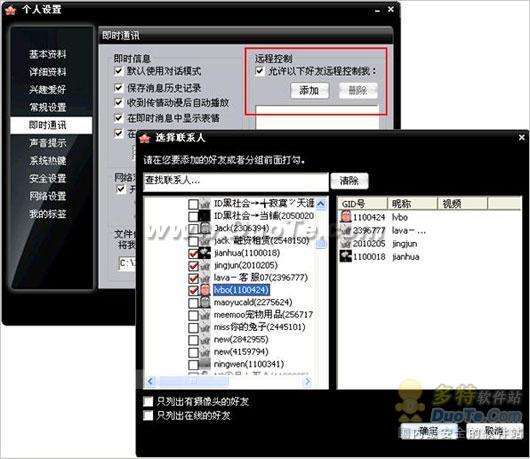Uncheck jingjun(2010205) in contact list

pyautogui.click(x=193, y=266)
